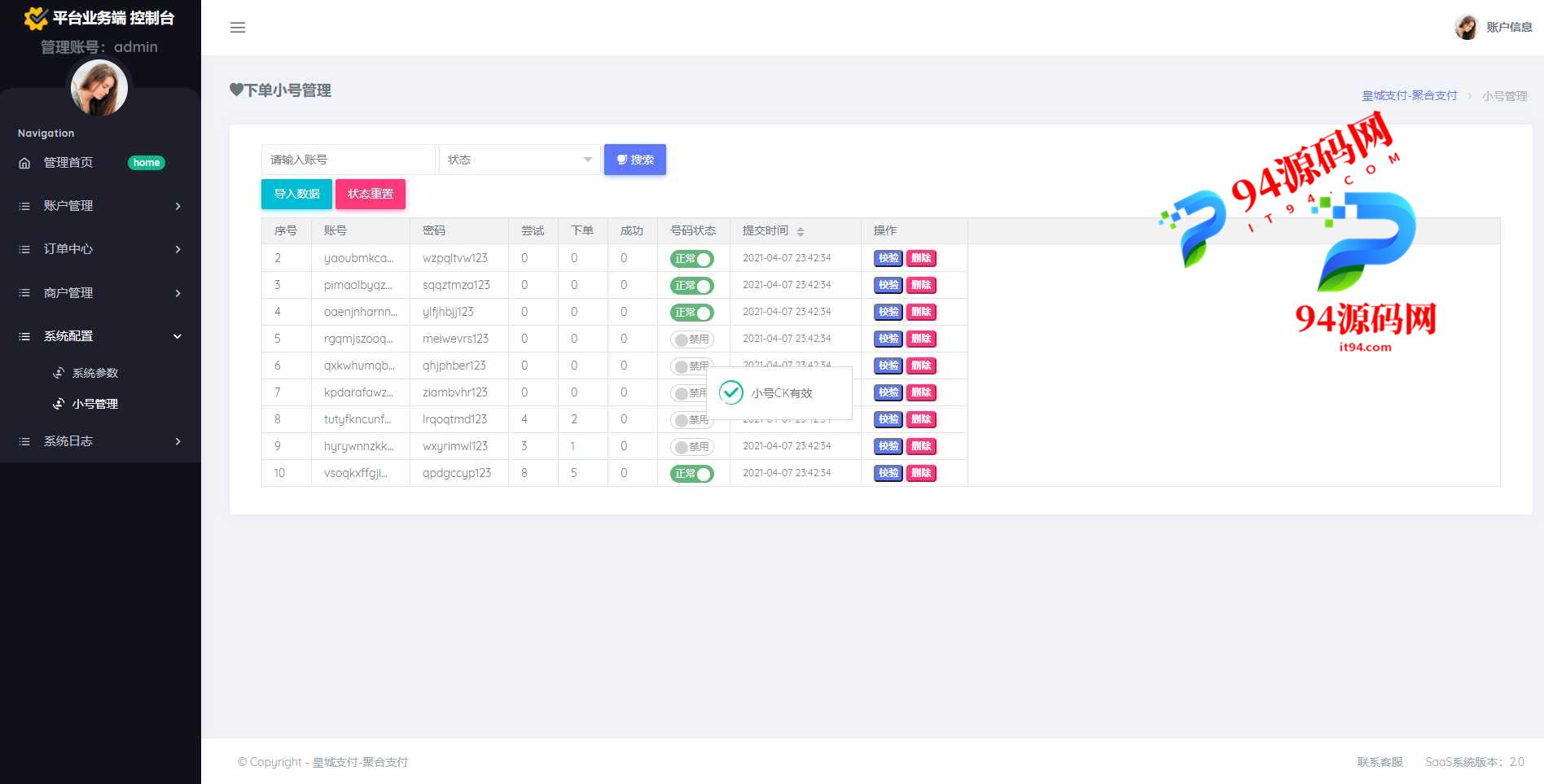Click the 状态重置 button
1544x784 pixels.
coord(371,194)
